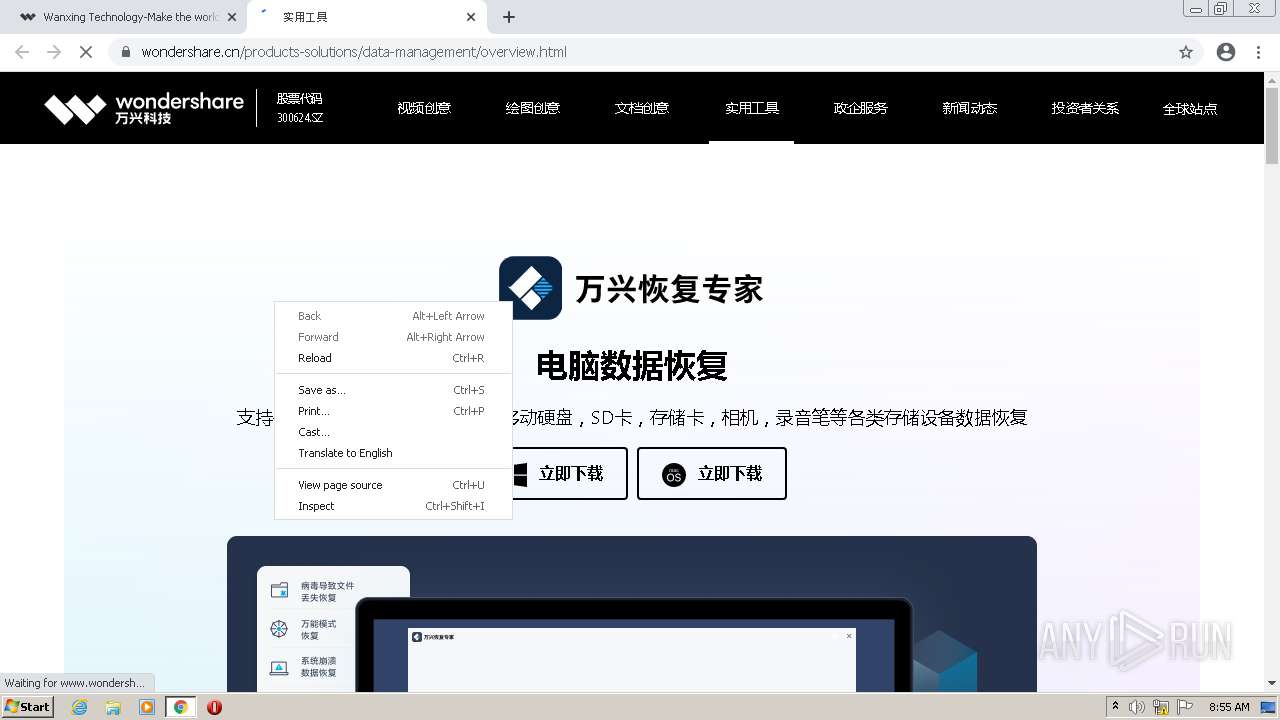Choose Print... in context menu
The width and height of the screenshot is (1280, 720).
click(393, 411)
